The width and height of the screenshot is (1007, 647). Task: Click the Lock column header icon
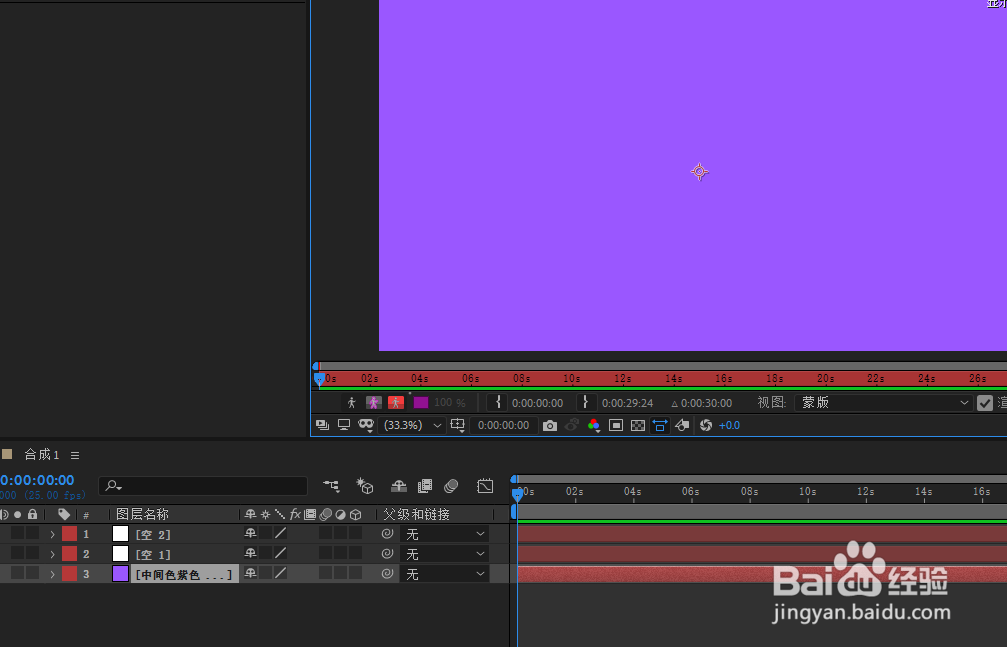click(32, 514)
